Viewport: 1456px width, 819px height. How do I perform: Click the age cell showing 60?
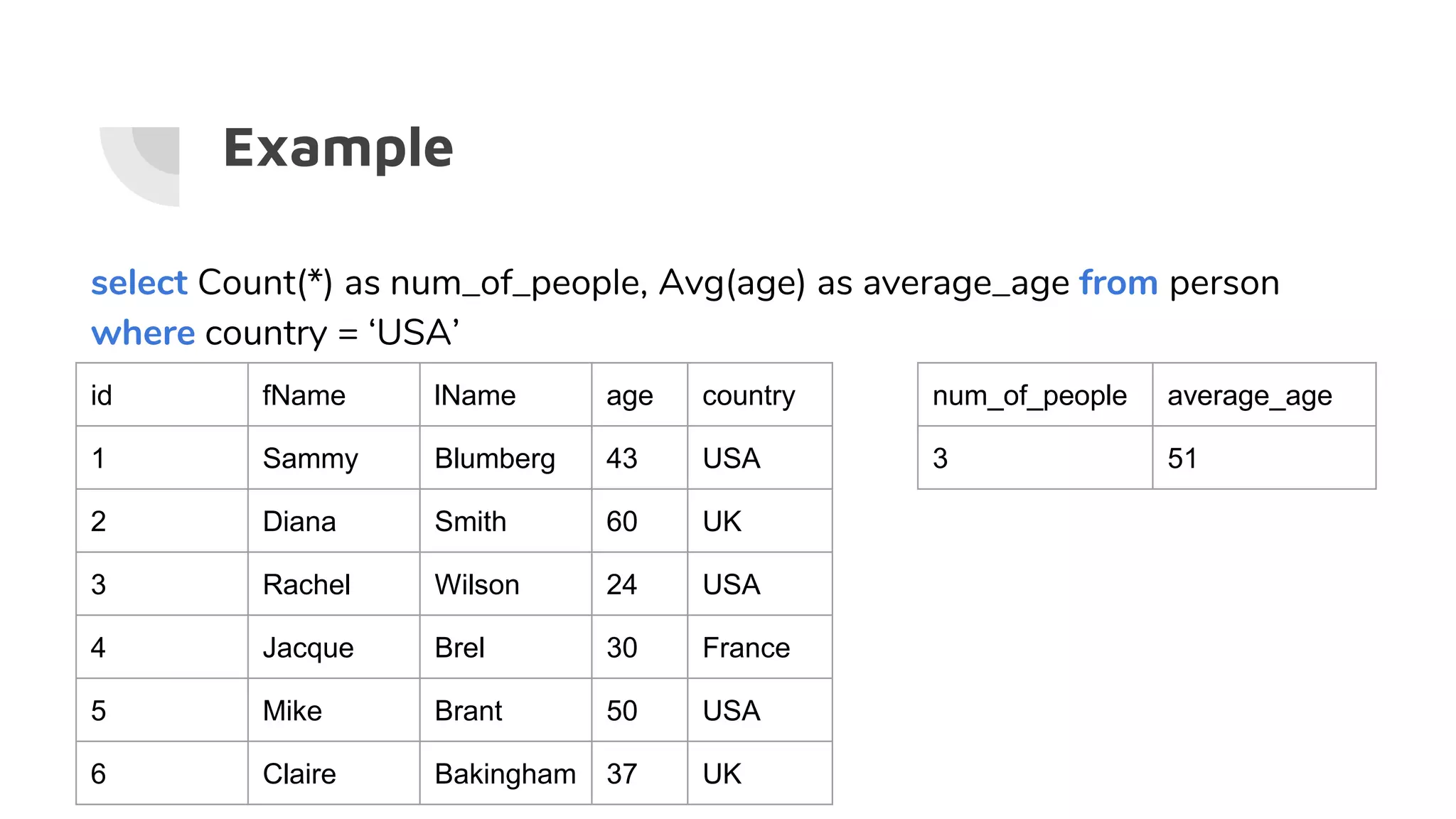click(622, 521)
